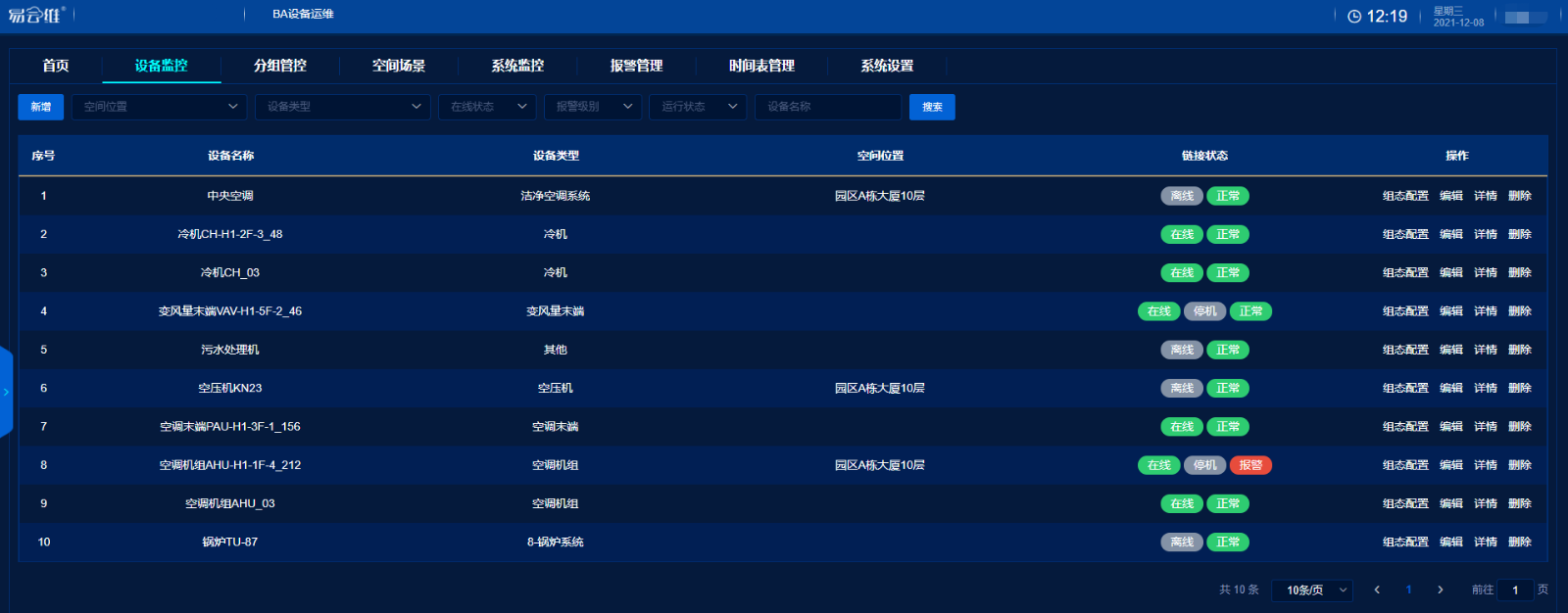Open 组态配置 for 冷机CH_03
Viewport: 1568px width, 613px height.
pos(1405,273)
